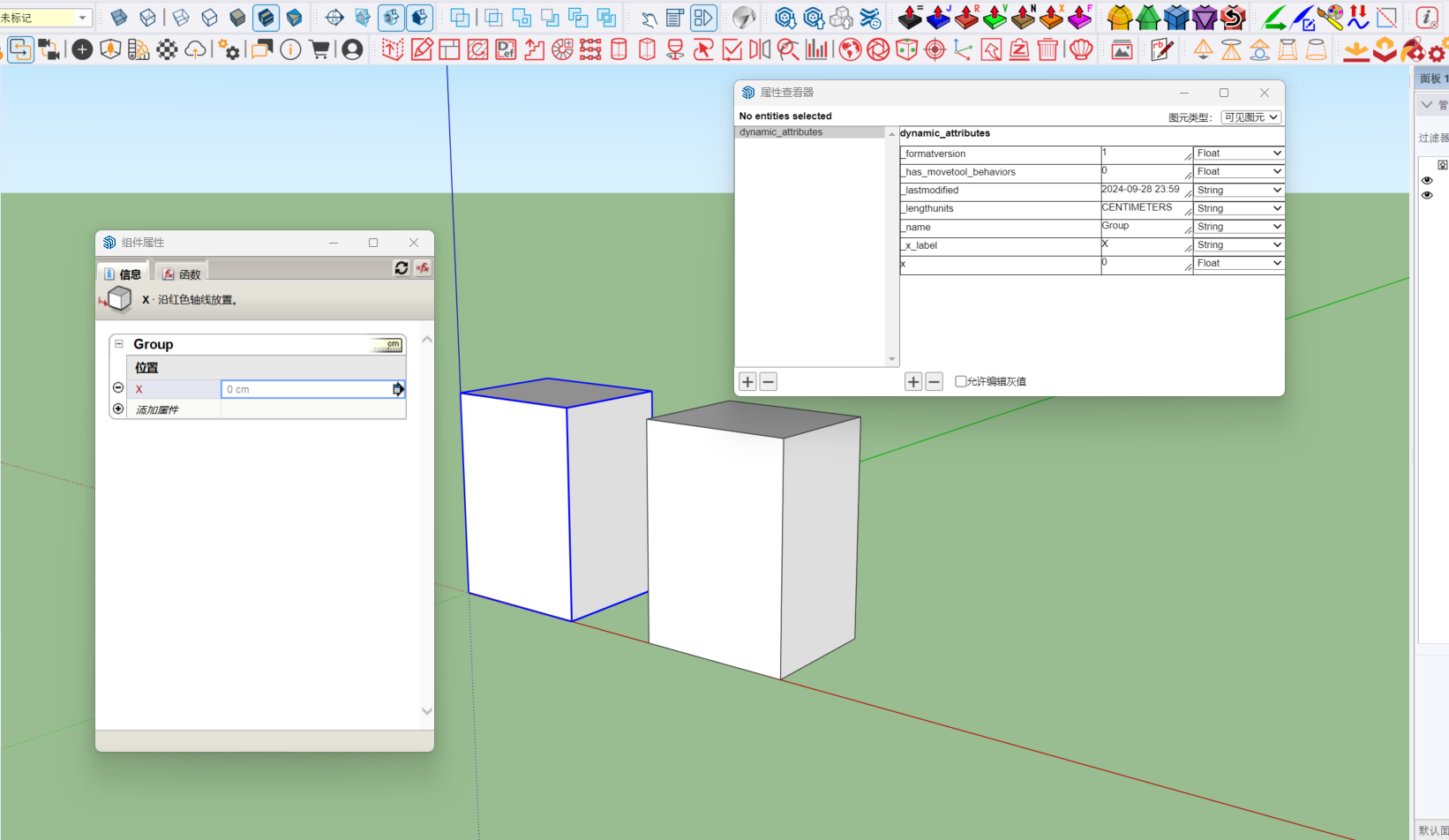Click the red staircase toolbar icon
The image size is (1449, 840).
coord(534,49)
